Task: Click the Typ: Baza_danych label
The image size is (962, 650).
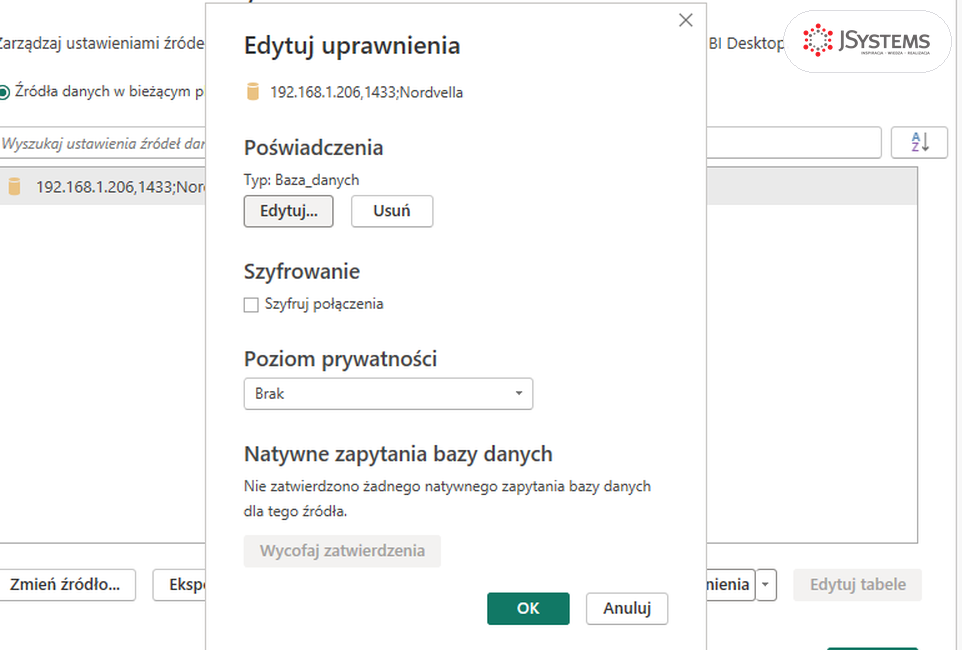Action: click(301, 180)
